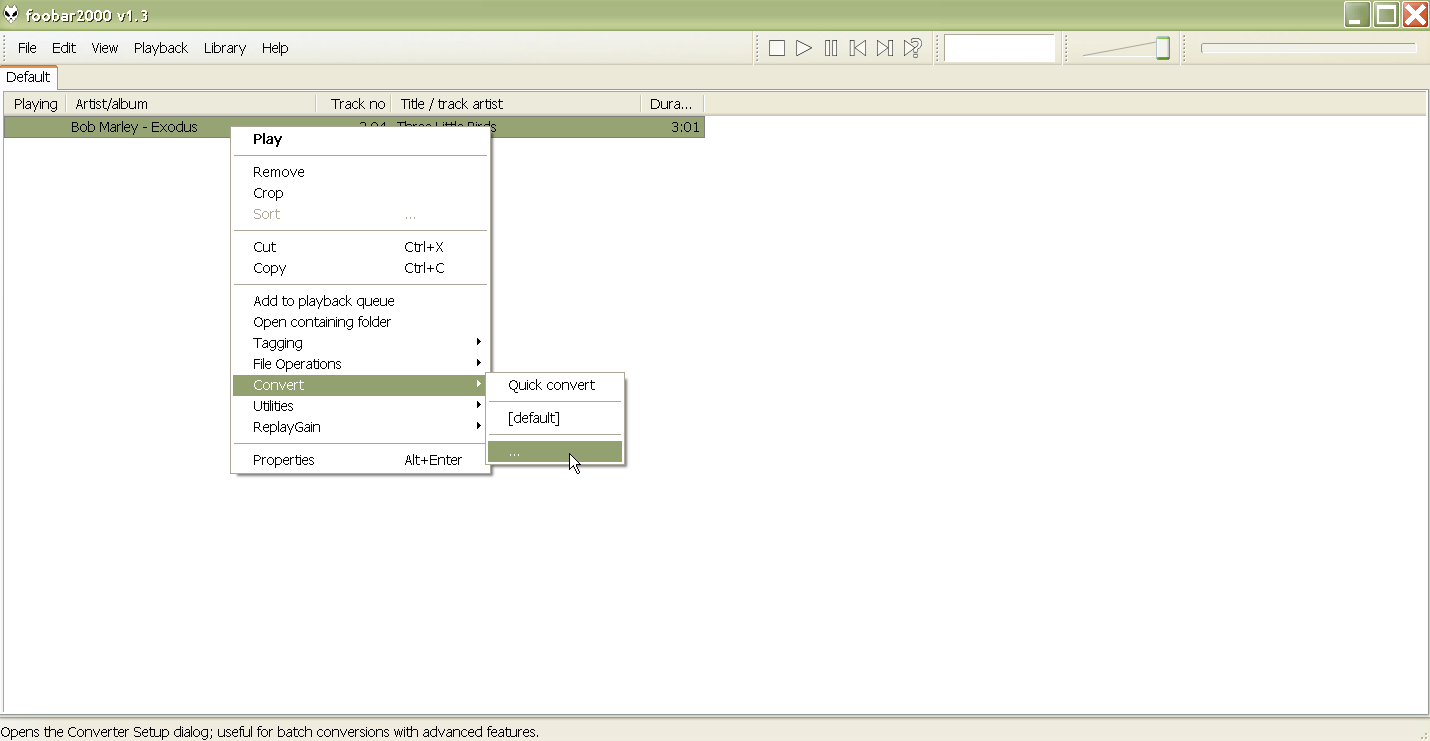Image resolution: width=1430 pixels, height=741 pixels.
Task: Sort by the Artist/album column header
Action: (191, 104)
